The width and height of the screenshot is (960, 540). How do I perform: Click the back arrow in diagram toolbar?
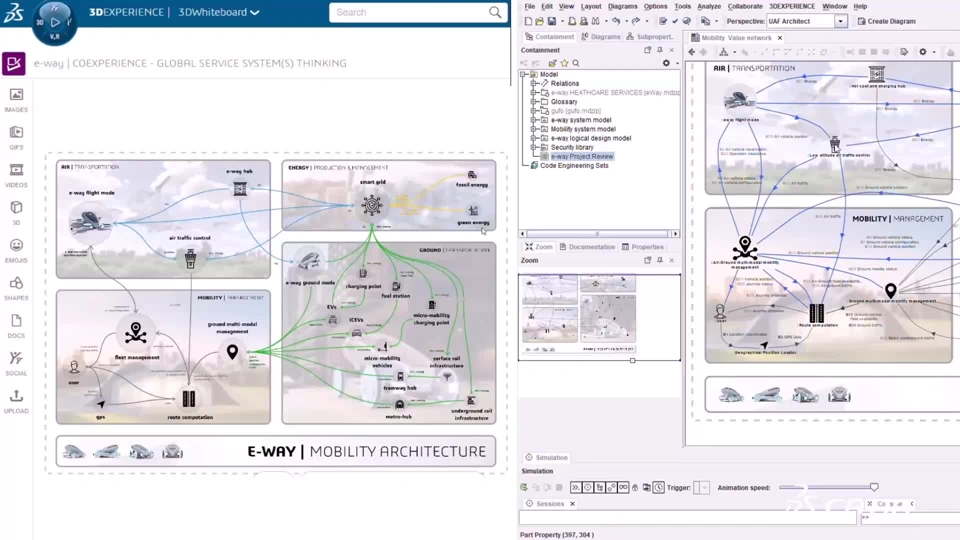point(692,52)
